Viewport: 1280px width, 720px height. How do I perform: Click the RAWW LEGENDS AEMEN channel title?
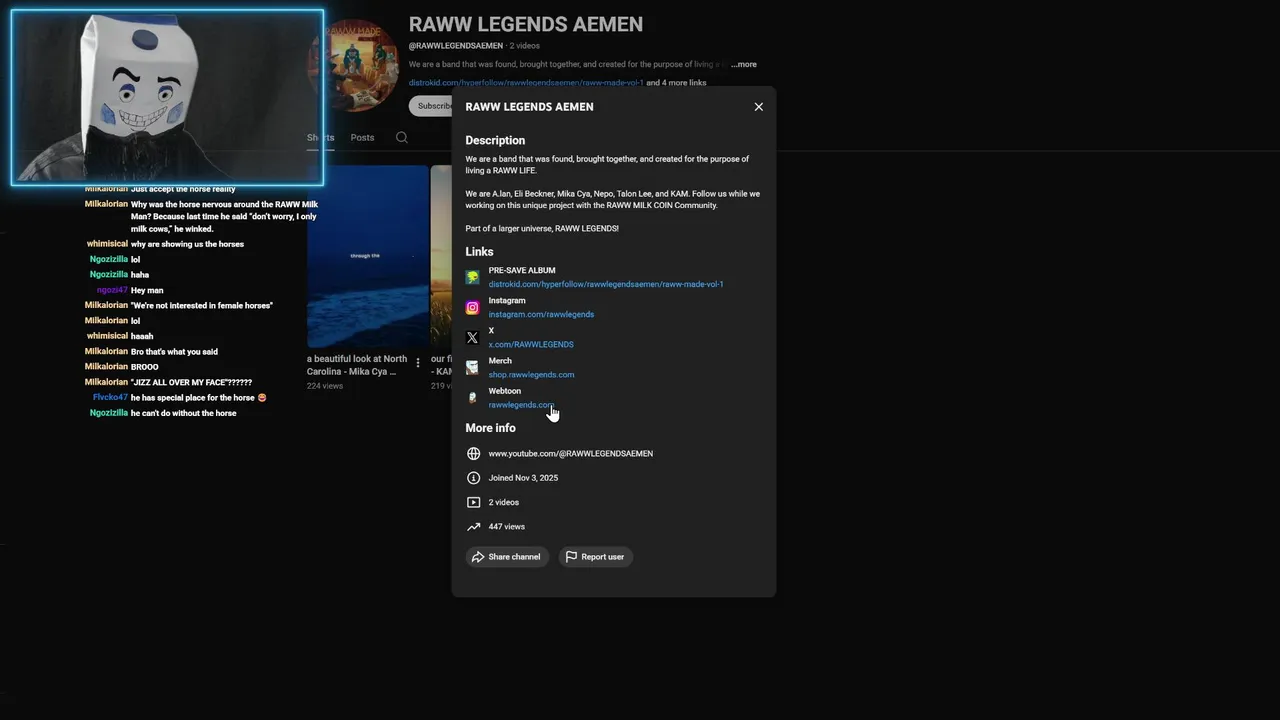[x=526, y=24]
